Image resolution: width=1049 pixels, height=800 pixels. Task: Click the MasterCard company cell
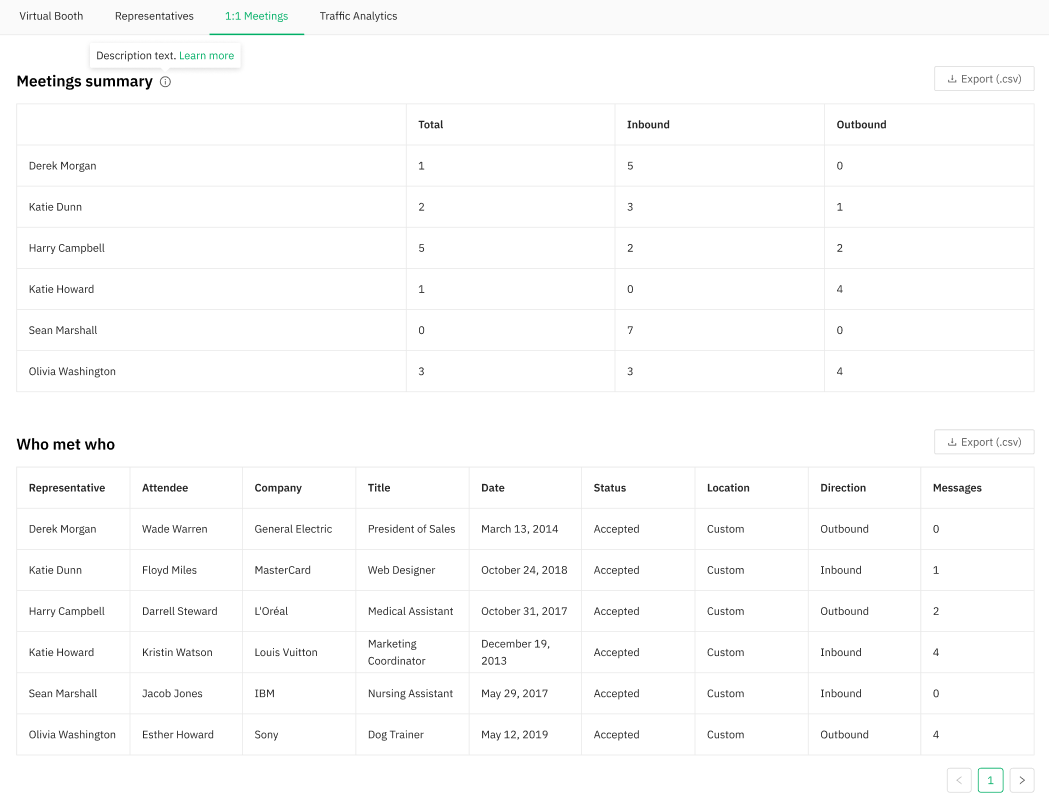(x=282, y=570)
